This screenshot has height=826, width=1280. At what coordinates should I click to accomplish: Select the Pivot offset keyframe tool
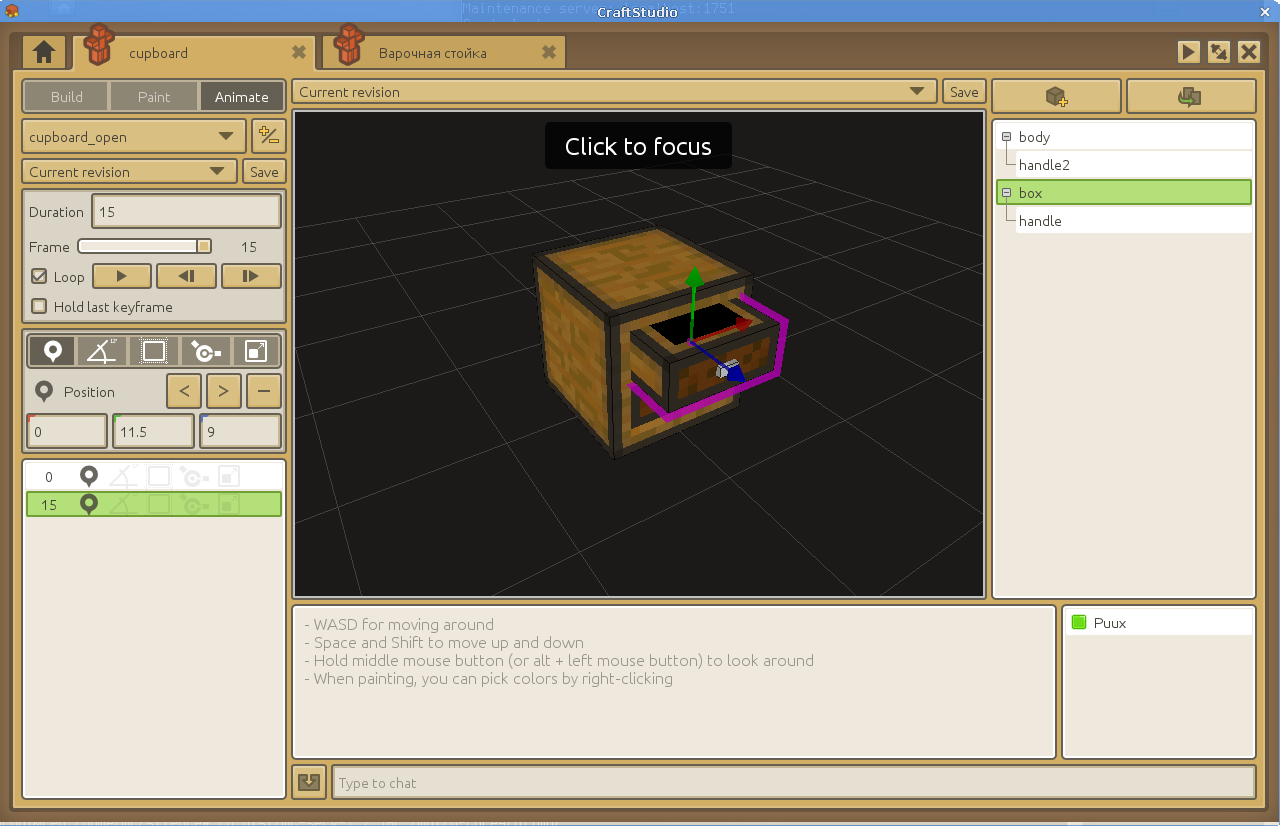click(205, 351)
